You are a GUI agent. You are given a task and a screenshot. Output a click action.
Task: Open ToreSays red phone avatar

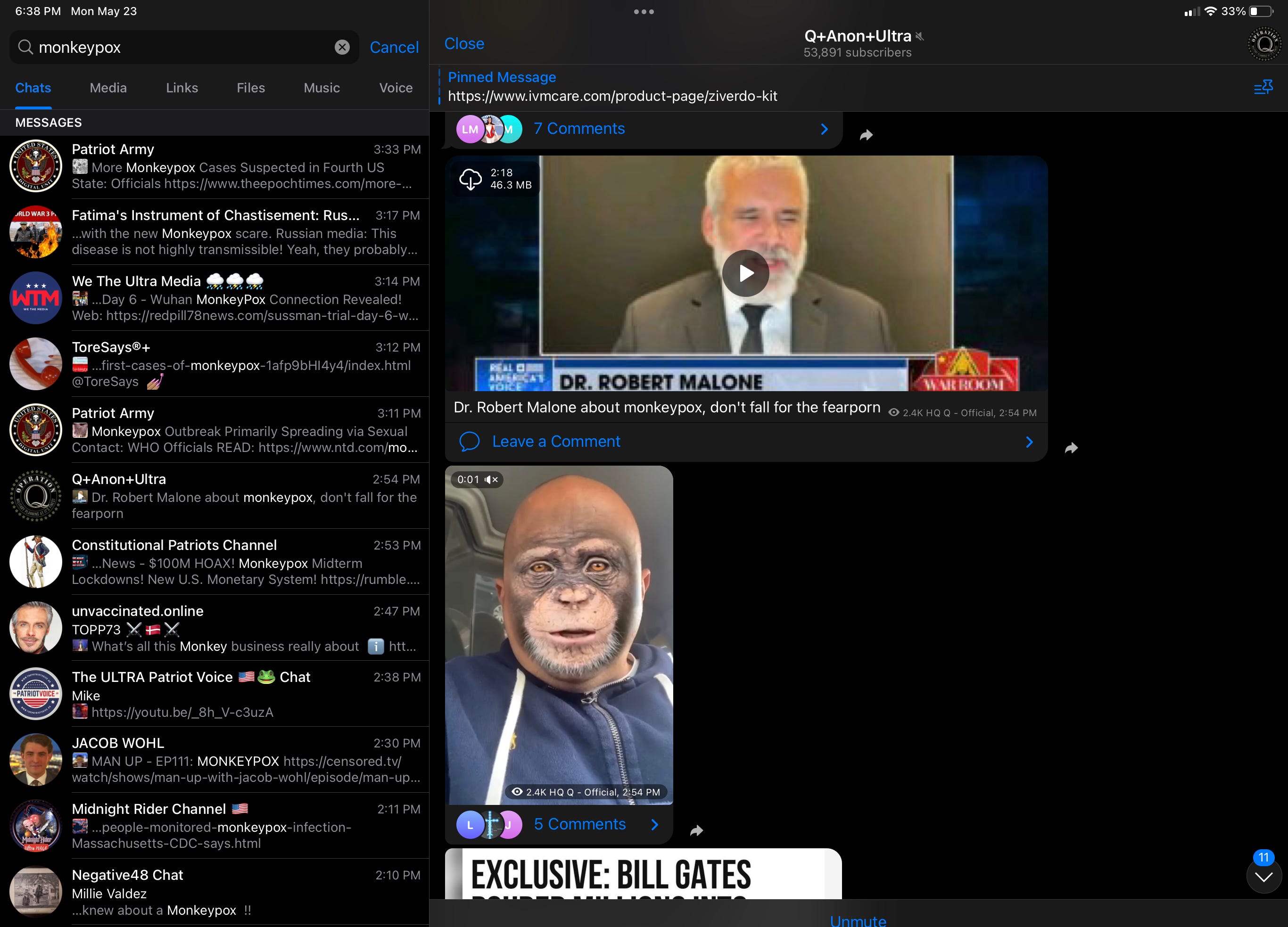click(x=36, y=364)
